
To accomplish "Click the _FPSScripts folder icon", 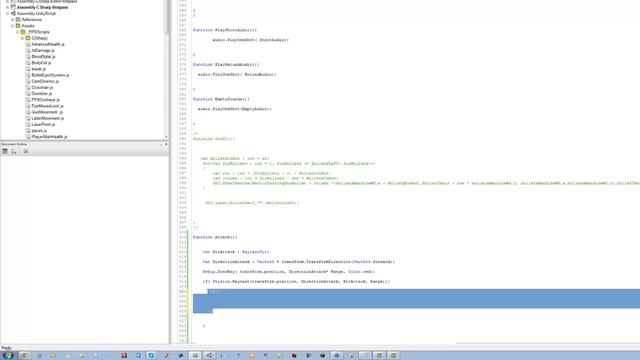I will pyautogui.click(x=23, y=32).
